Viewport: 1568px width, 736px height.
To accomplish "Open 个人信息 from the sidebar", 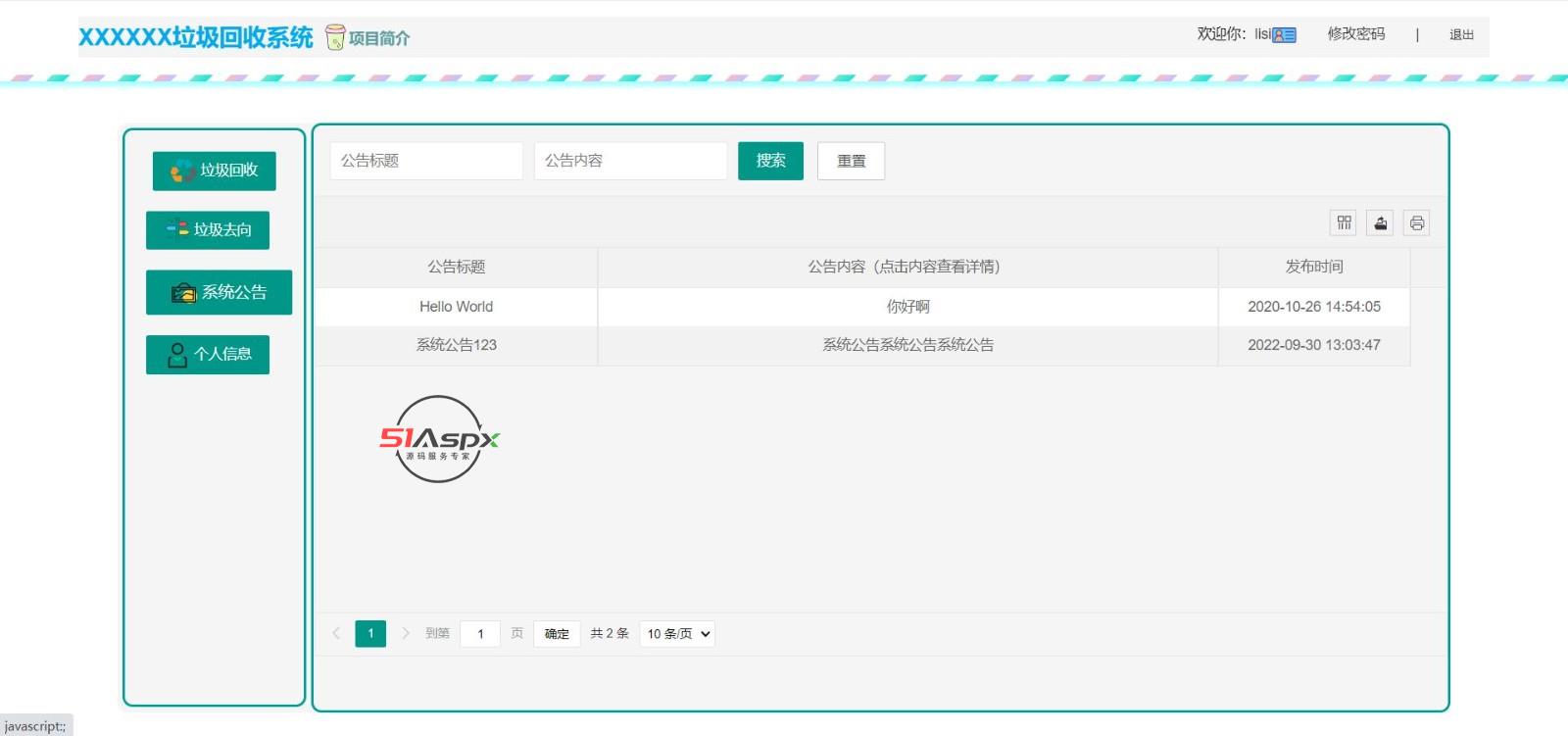I will 208,354.
